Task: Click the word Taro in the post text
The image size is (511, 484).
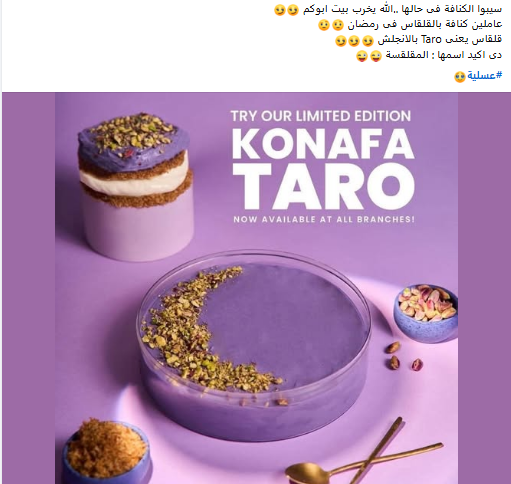Action: [431, 40]
